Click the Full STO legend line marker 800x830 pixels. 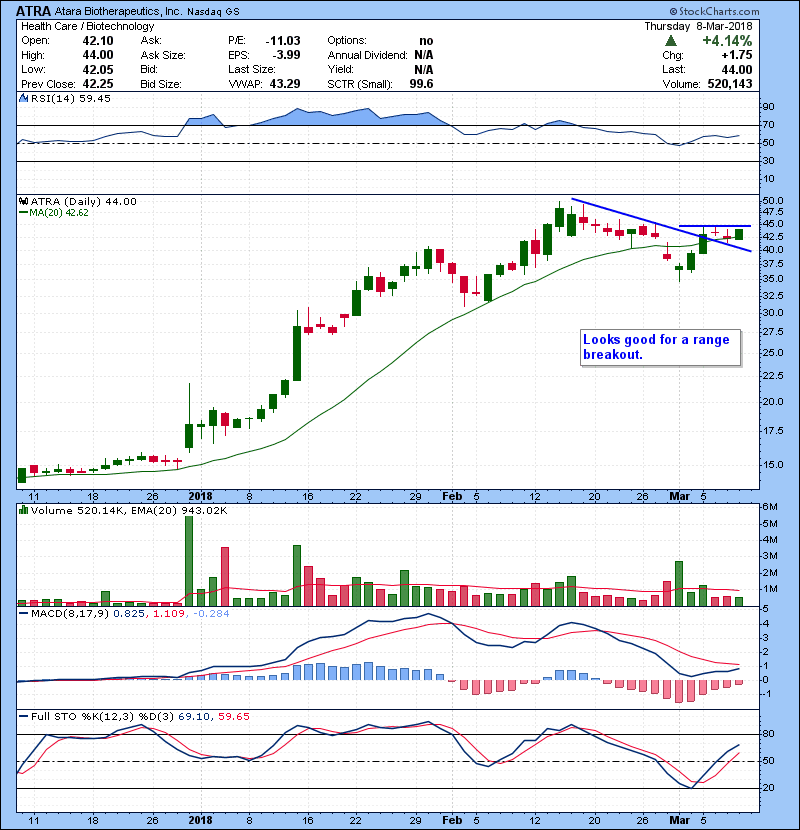pyautogui.click(x=23, y=716)
